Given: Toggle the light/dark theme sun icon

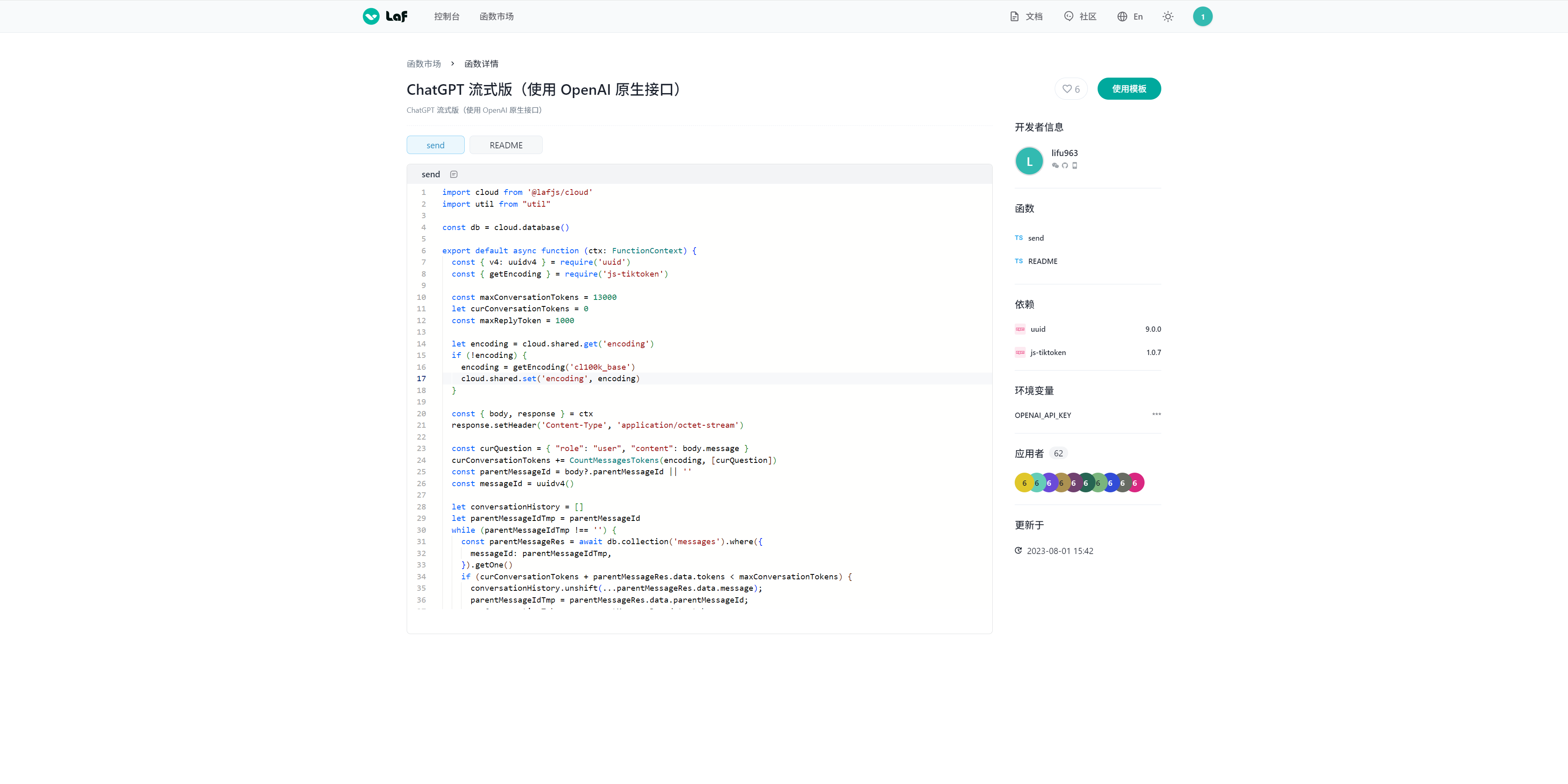Looking at the screenshot, I should click(1167, 16).
